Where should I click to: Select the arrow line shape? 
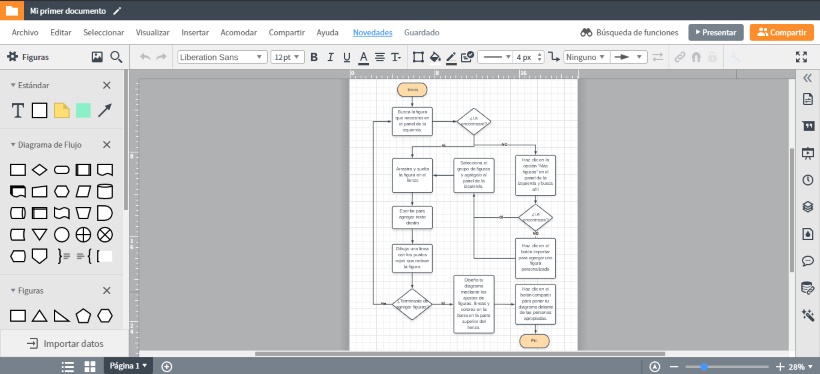[105, 110]
